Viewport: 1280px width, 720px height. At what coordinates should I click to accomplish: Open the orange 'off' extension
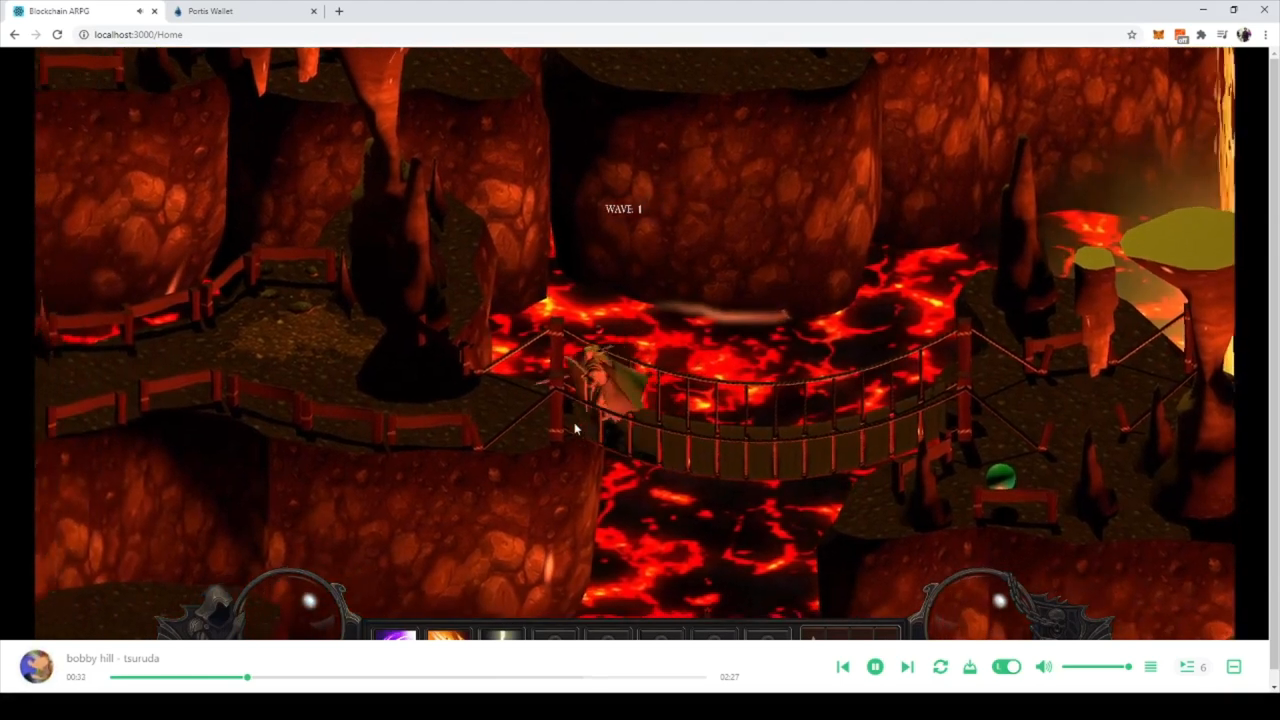[1181, 34]
